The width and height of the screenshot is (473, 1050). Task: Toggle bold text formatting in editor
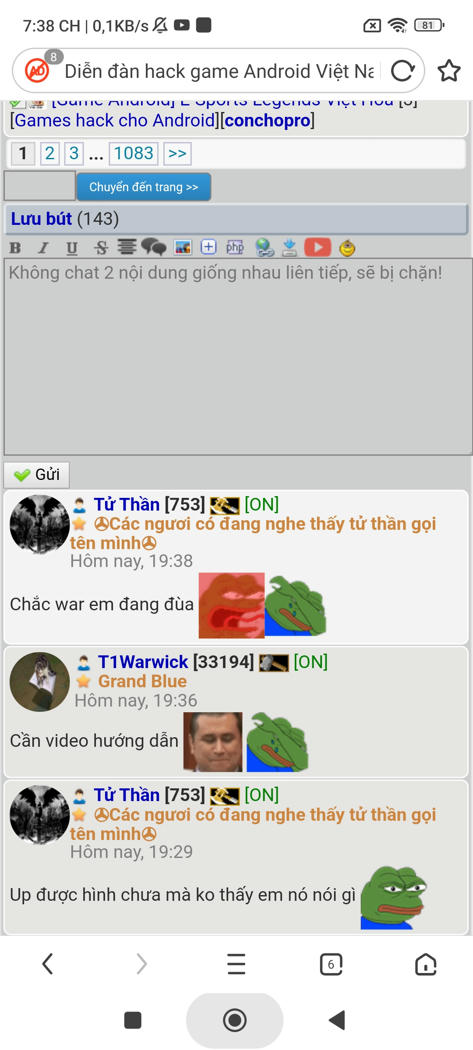[15, 248]
